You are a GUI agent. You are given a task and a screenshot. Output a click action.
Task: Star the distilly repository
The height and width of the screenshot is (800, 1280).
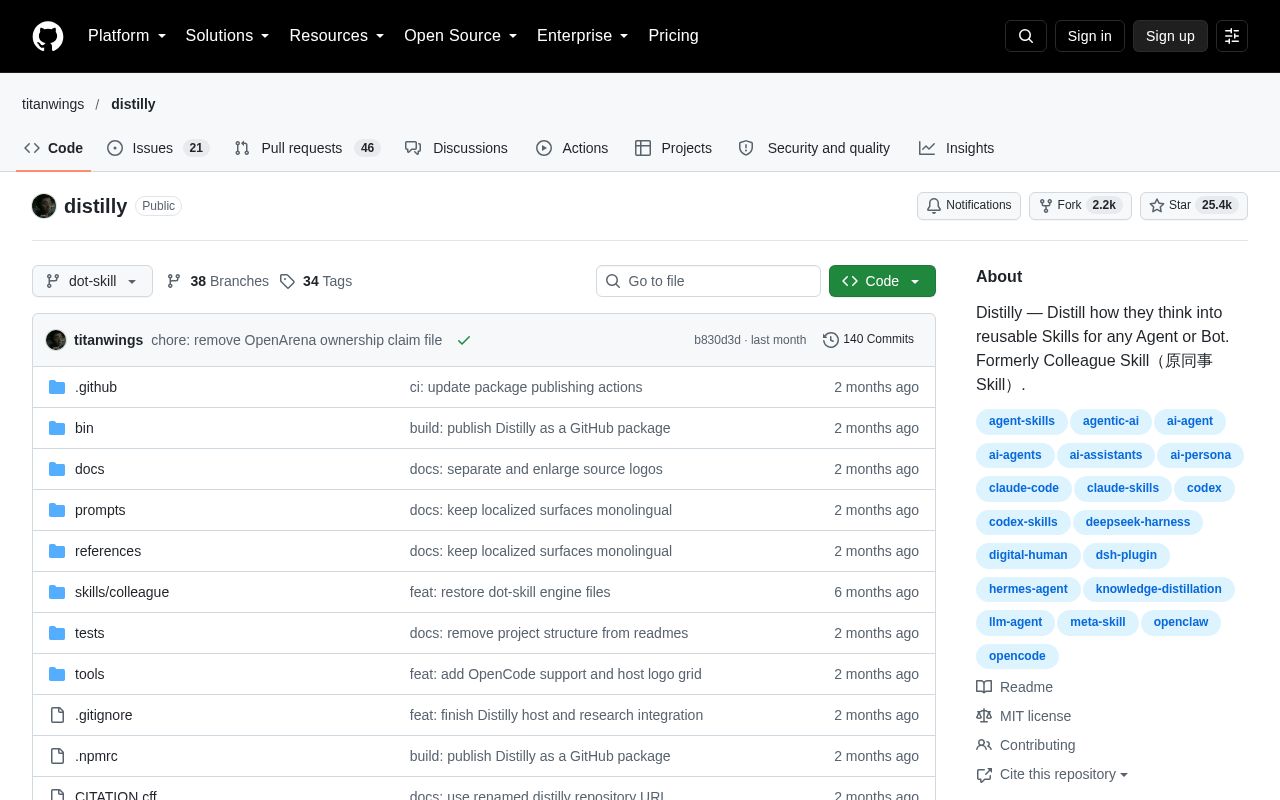pos(1194,206)
